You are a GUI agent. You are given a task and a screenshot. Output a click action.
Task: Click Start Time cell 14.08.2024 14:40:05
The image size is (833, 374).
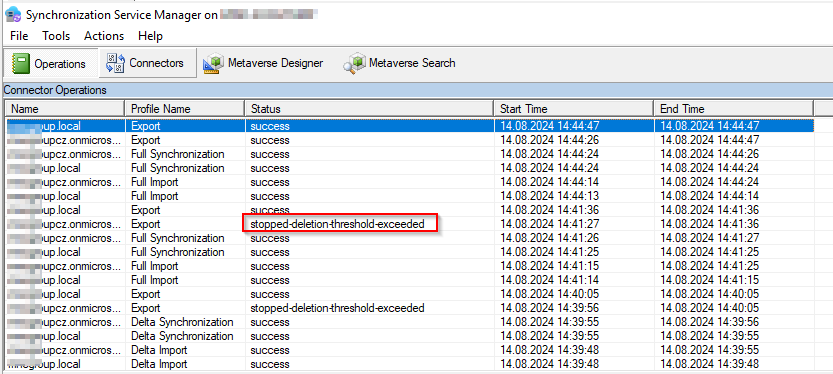coord(550,294)
